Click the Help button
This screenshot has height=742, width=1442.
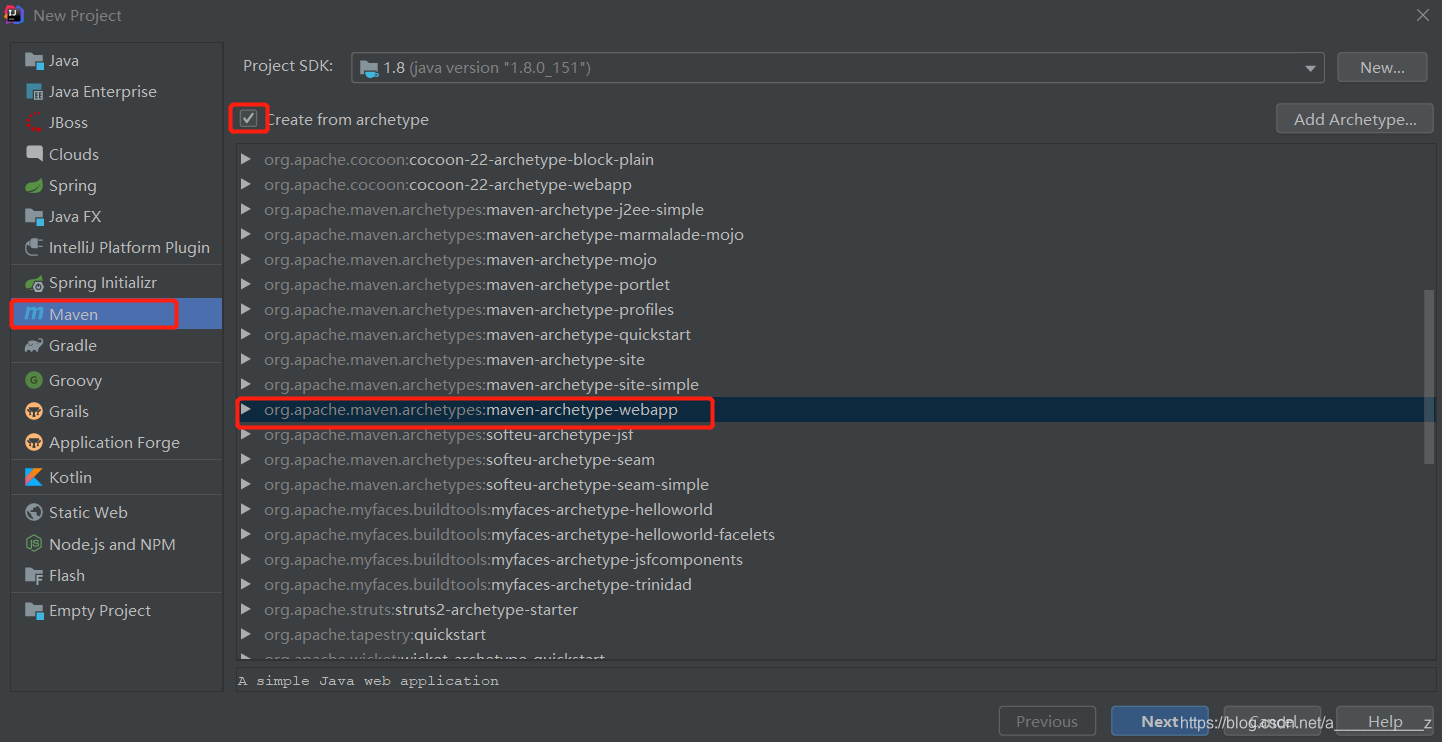pos(1385,721)
